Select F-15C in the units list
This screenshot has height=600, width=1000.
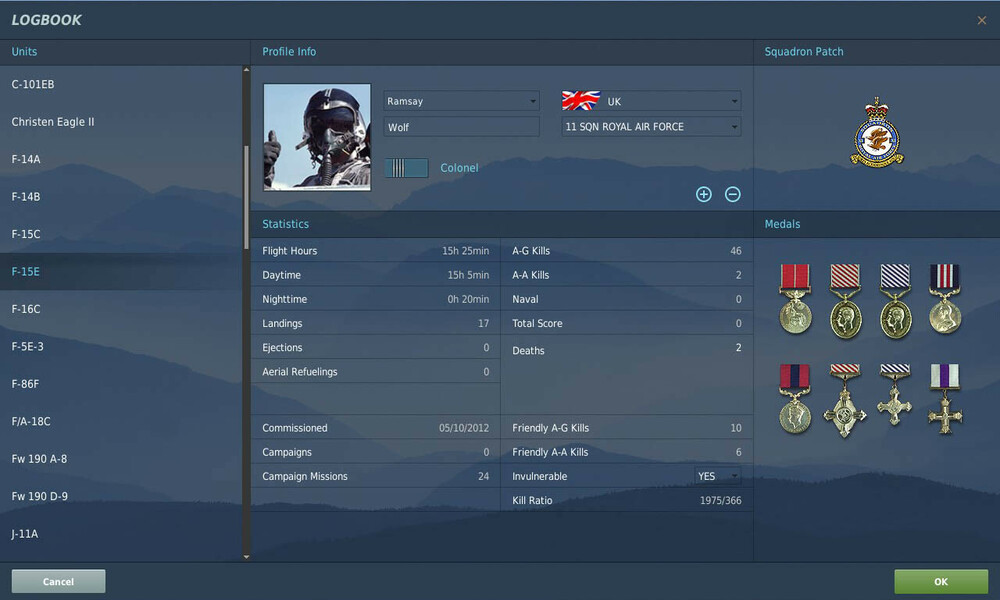(121, 234)
